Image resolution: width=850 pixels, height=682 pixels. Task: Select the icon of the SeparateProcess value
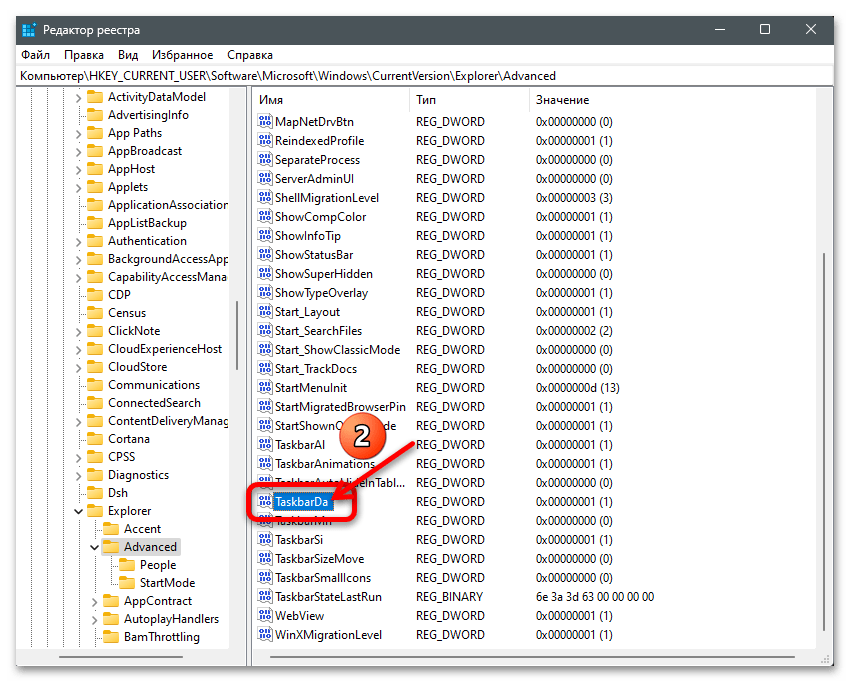point(265,159)
